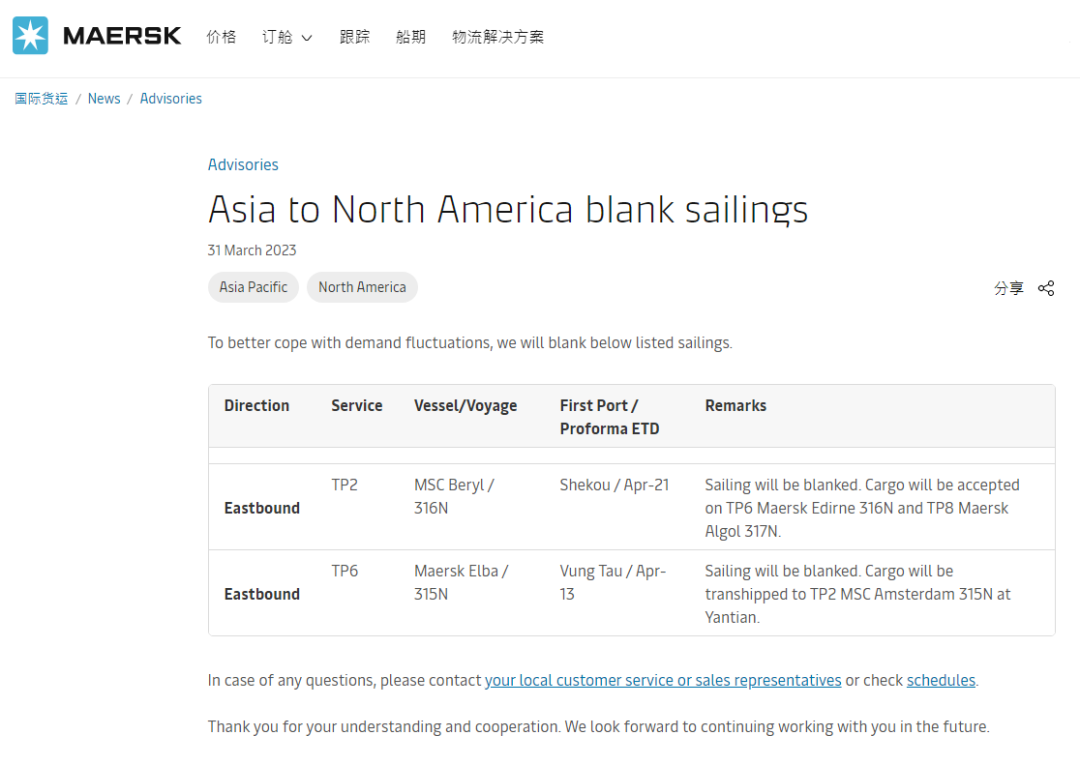Click the remark mentioning TP8 Maersk Algol 317N
This screenshot has width=1080, height=765.
pos(862,508)
